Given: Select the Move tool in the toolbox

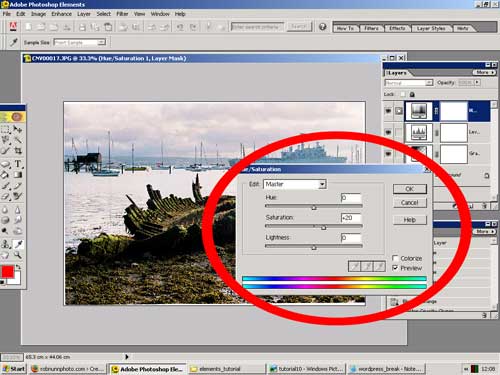Looking at the screenshot, I should click(x=18, y=129).
